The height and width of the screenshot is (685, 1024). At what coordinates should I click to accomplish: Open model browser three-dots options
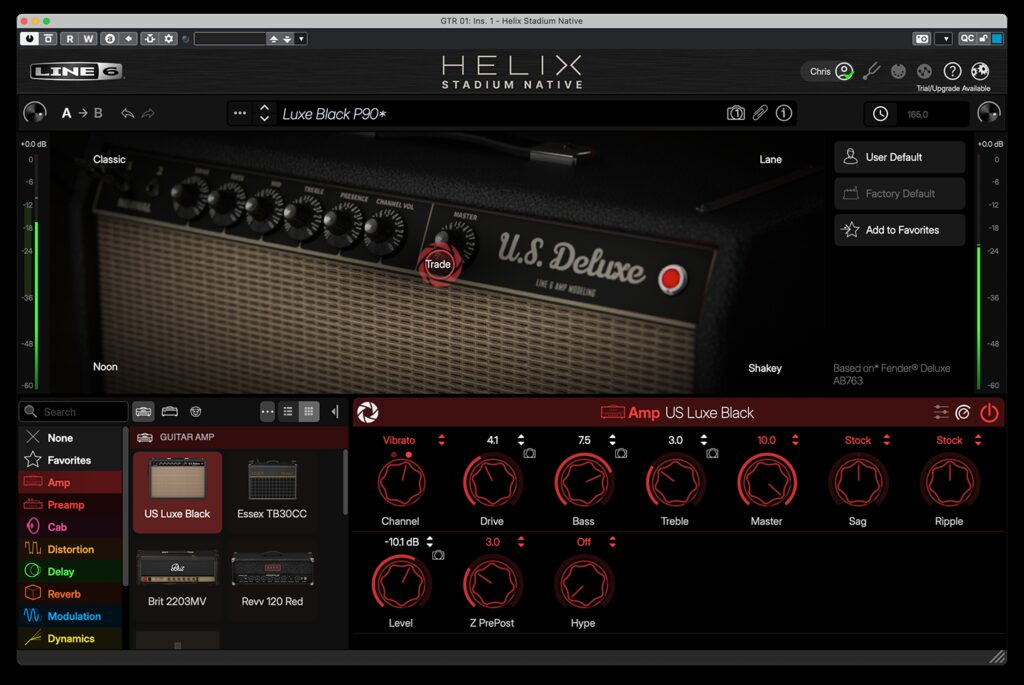[x=267, y=411]
